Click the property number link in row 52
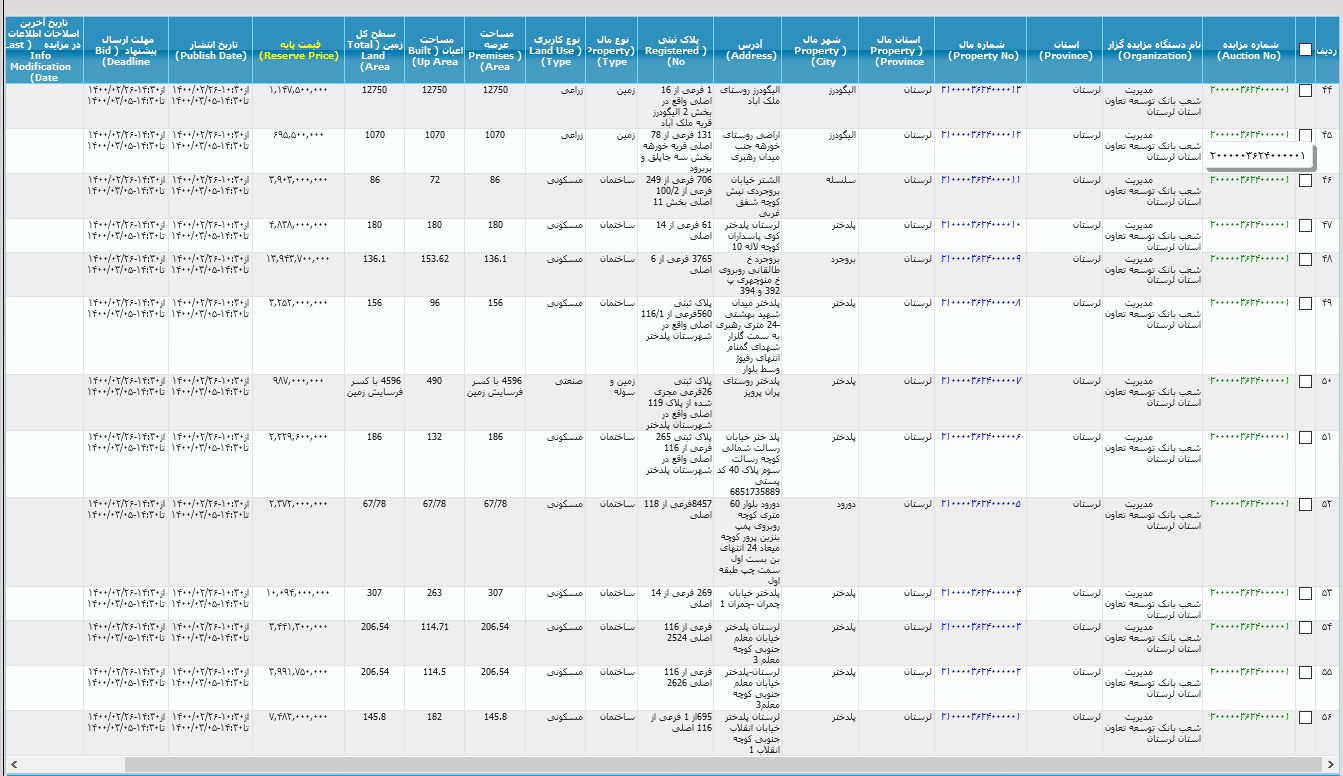 980,504
